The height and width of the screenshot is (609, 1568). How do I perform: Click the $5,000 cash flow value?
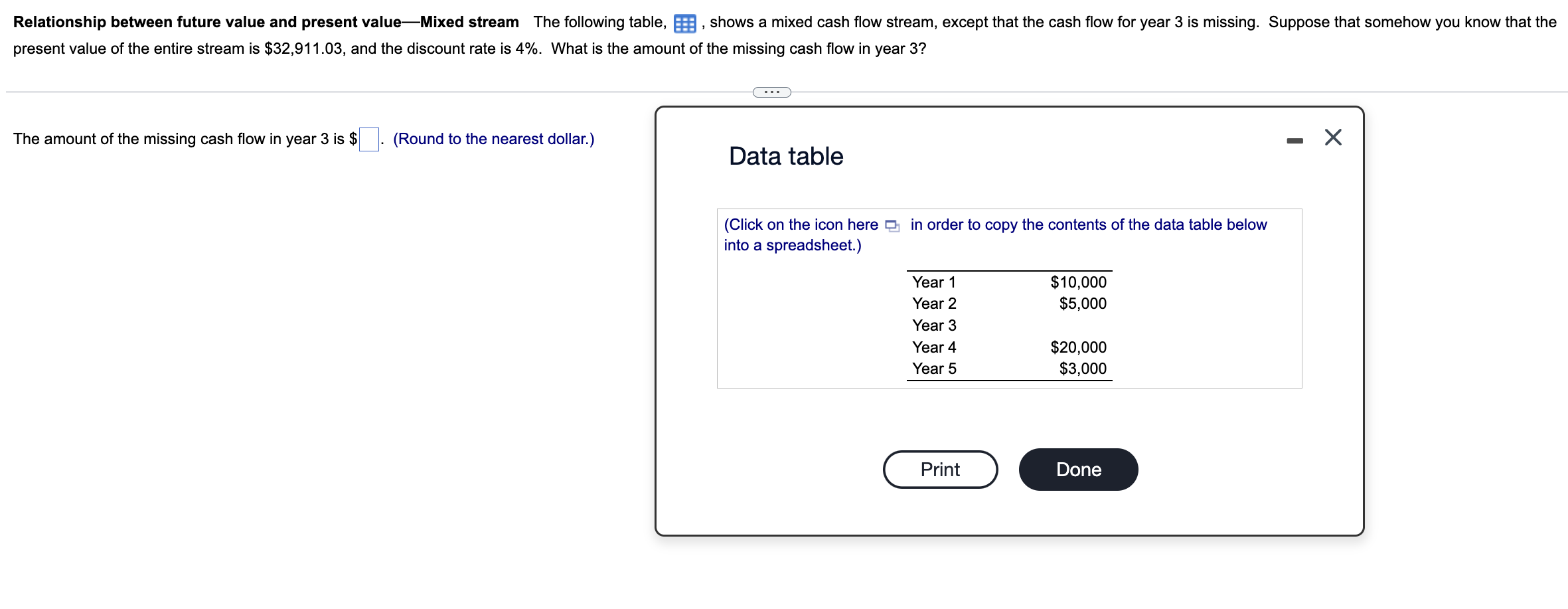(1083, 304)
